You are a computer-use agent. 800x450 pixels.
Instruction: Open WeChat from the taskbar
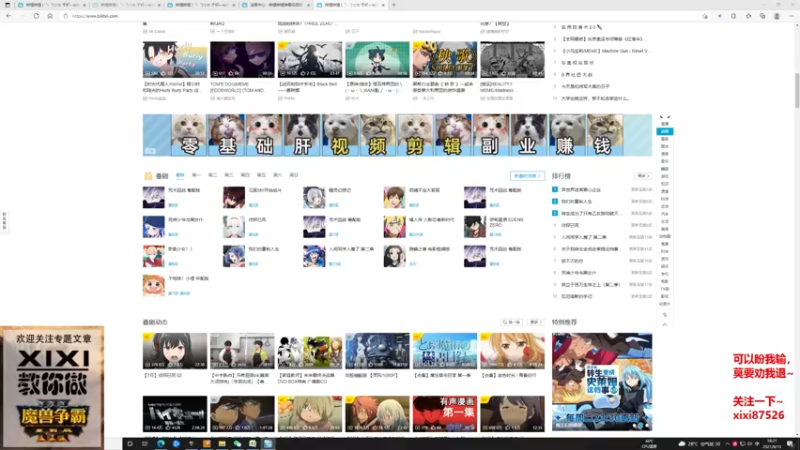237,444
